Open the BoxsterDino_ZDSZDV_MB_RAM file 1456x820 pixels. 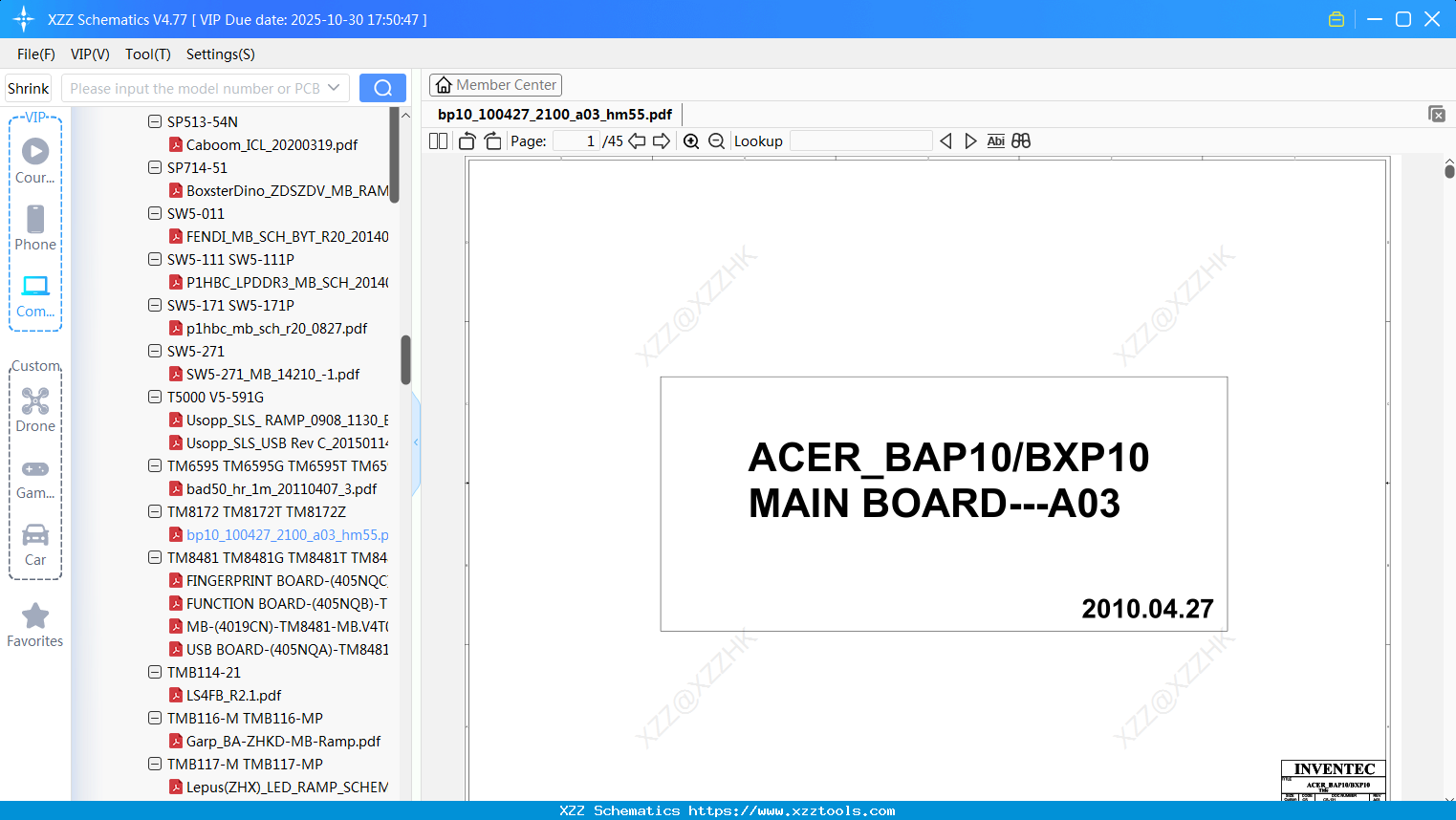pos(279,190)
